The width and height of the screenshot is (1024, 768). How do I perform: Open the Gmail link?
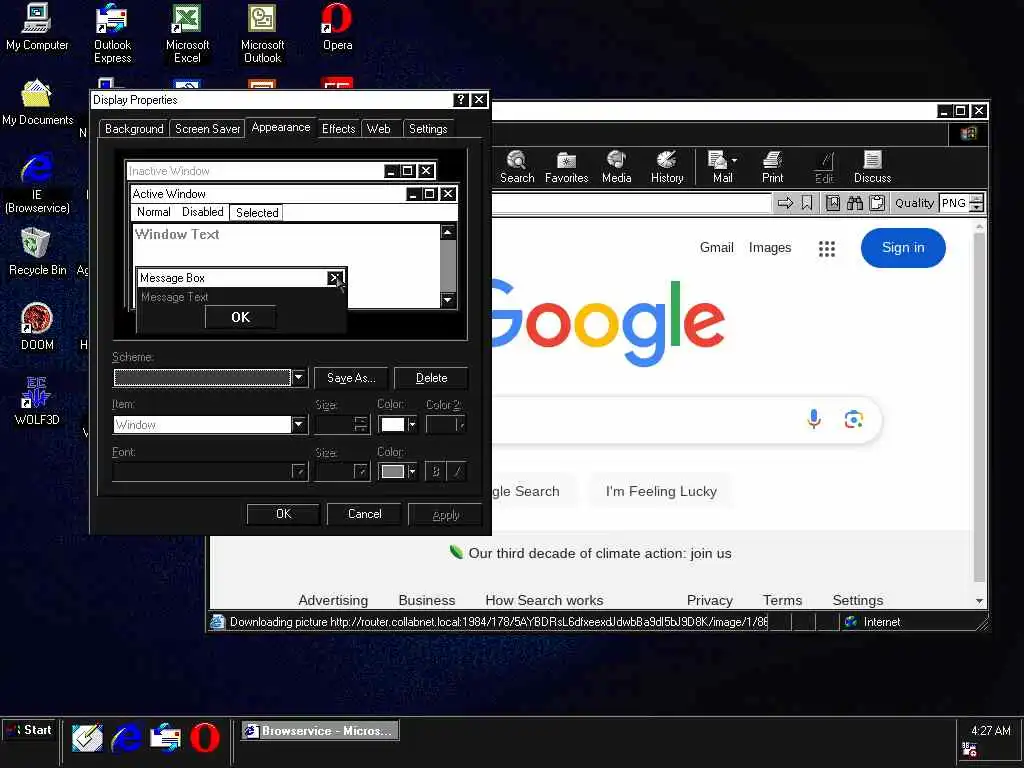716,248
